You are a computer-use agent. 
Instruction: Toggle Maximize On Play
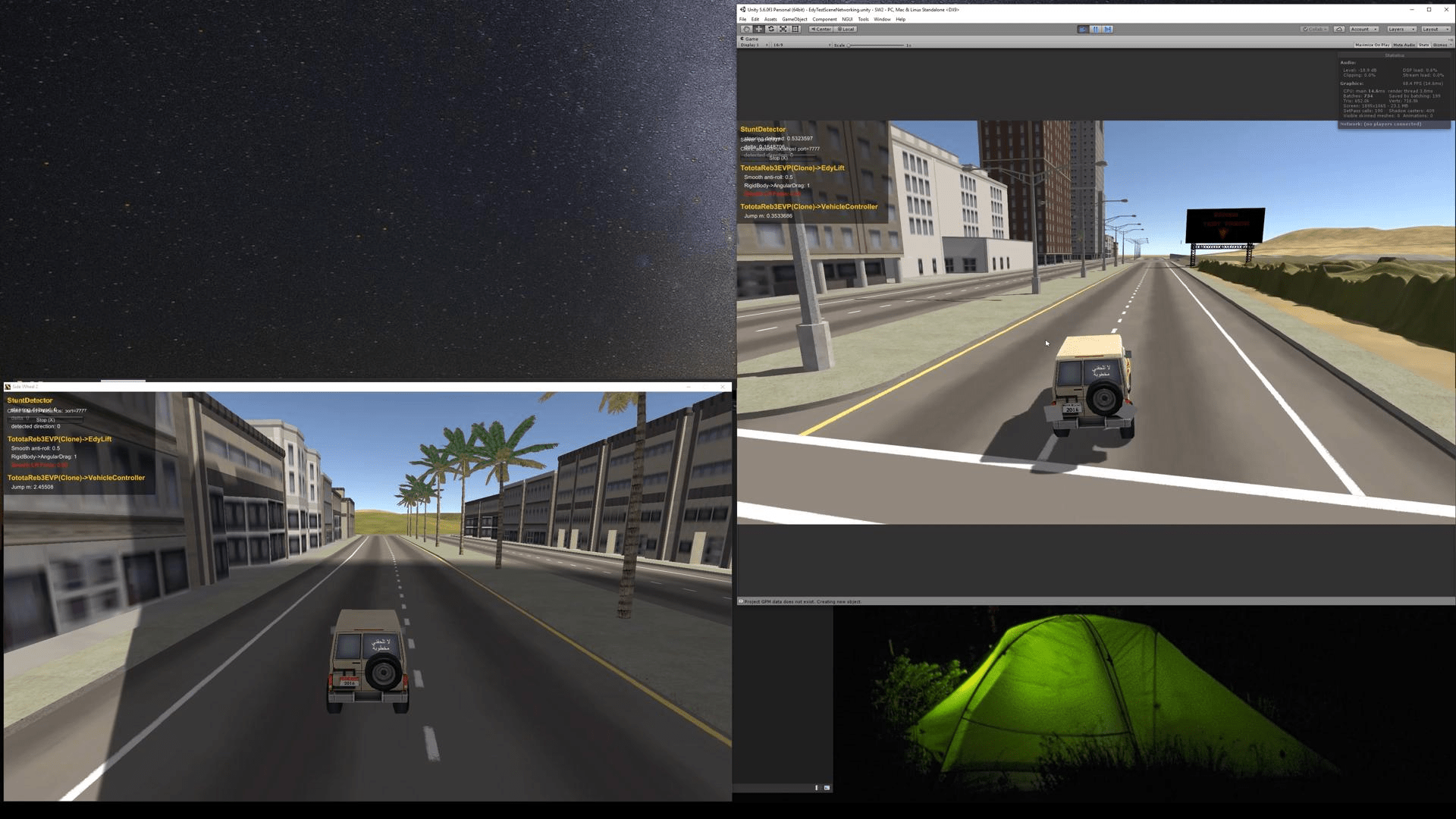point(1372,45)
